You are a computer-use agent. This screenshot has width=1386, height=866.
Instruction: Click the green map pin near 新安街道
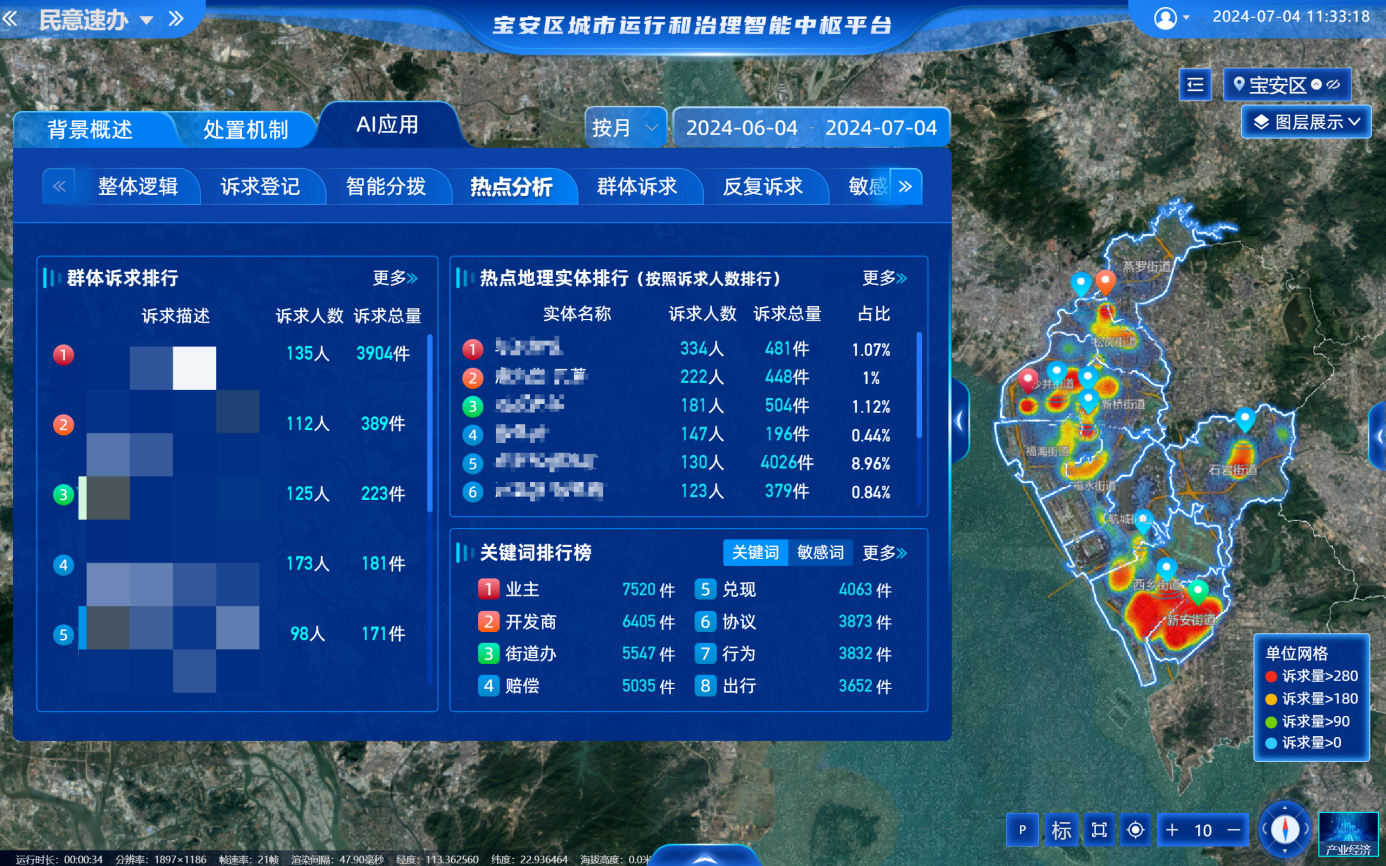1198,591
